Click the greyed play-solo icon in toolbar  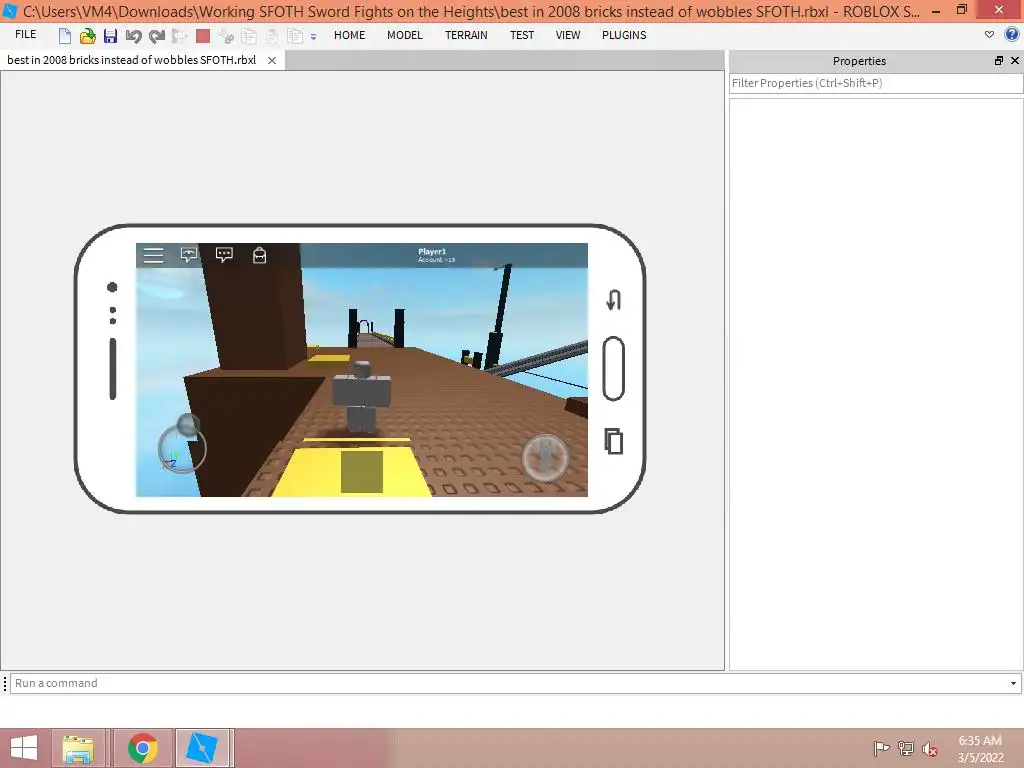pos(180,36)
